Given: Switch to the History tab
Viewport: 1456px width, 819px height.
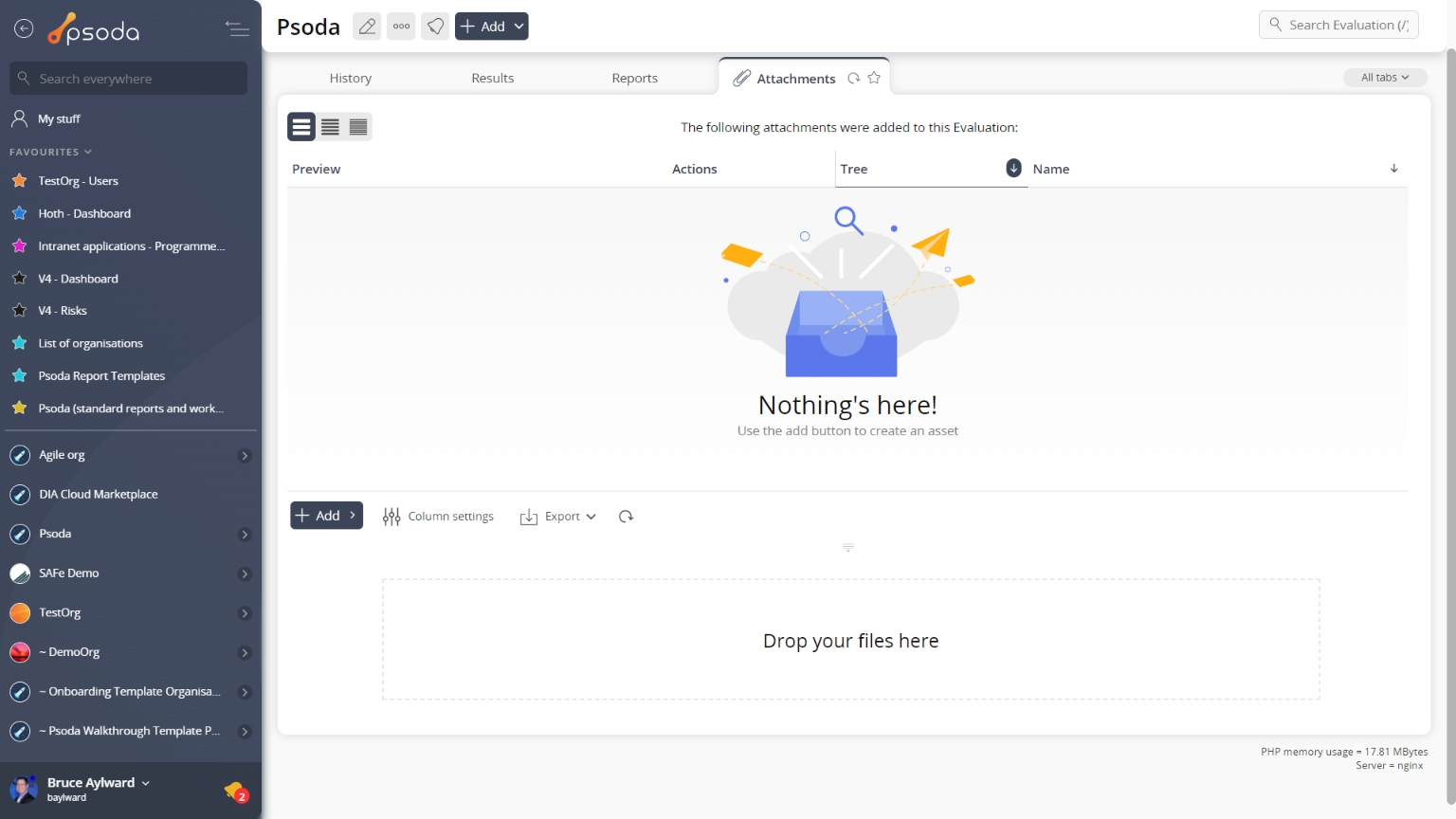Looking at the screenshot, I should click(350, 79).
